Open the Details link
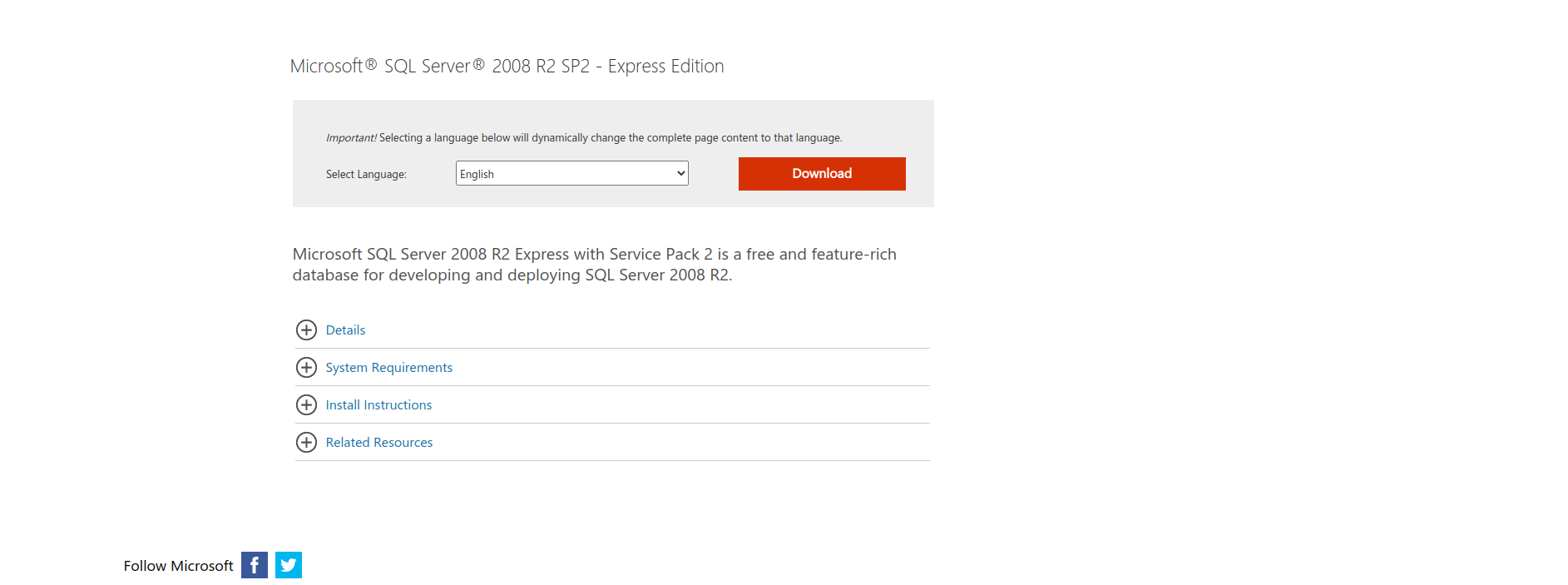Image resolution: width=1568 pixels, height=585 pixels. pos(345,330)
